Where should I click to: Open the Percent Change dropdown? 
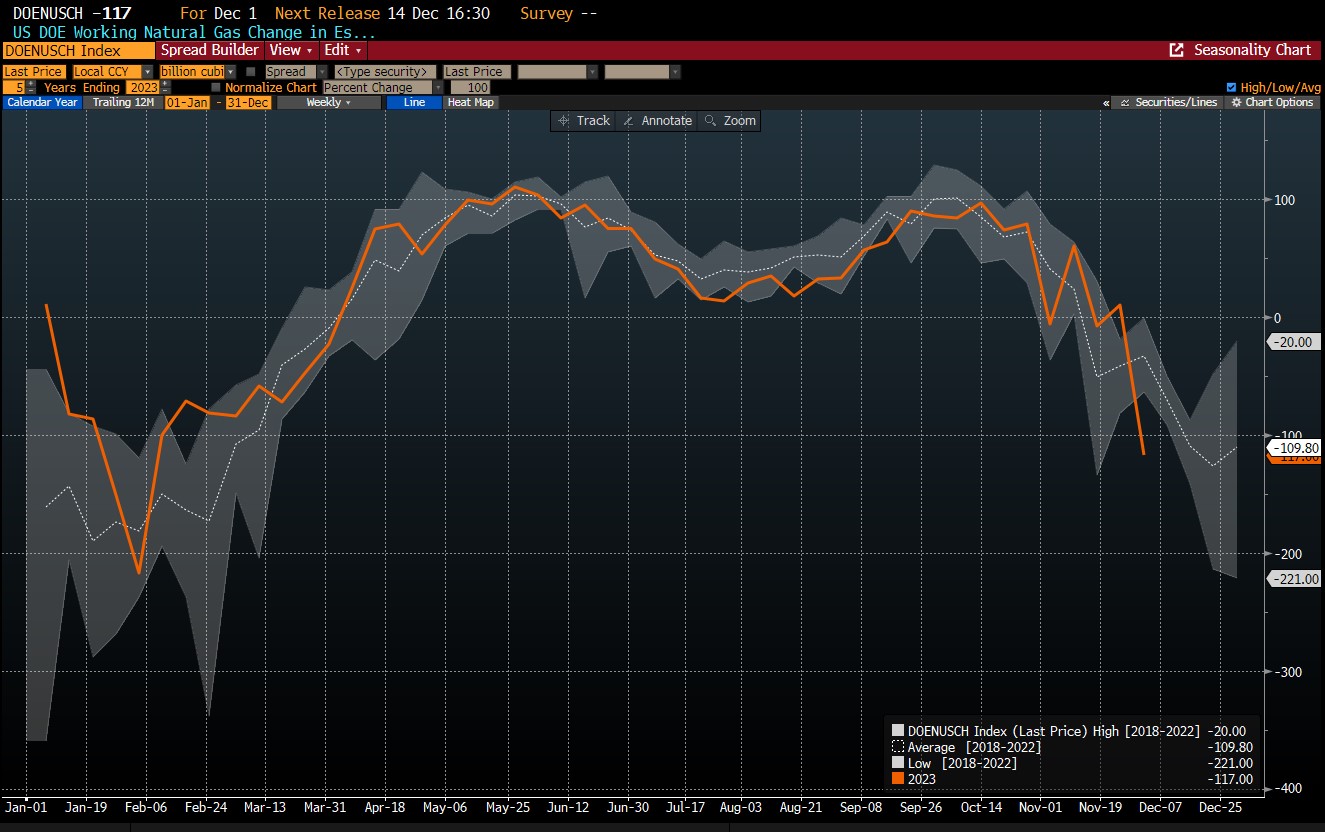pyautogui.click(x=383, y=88)
